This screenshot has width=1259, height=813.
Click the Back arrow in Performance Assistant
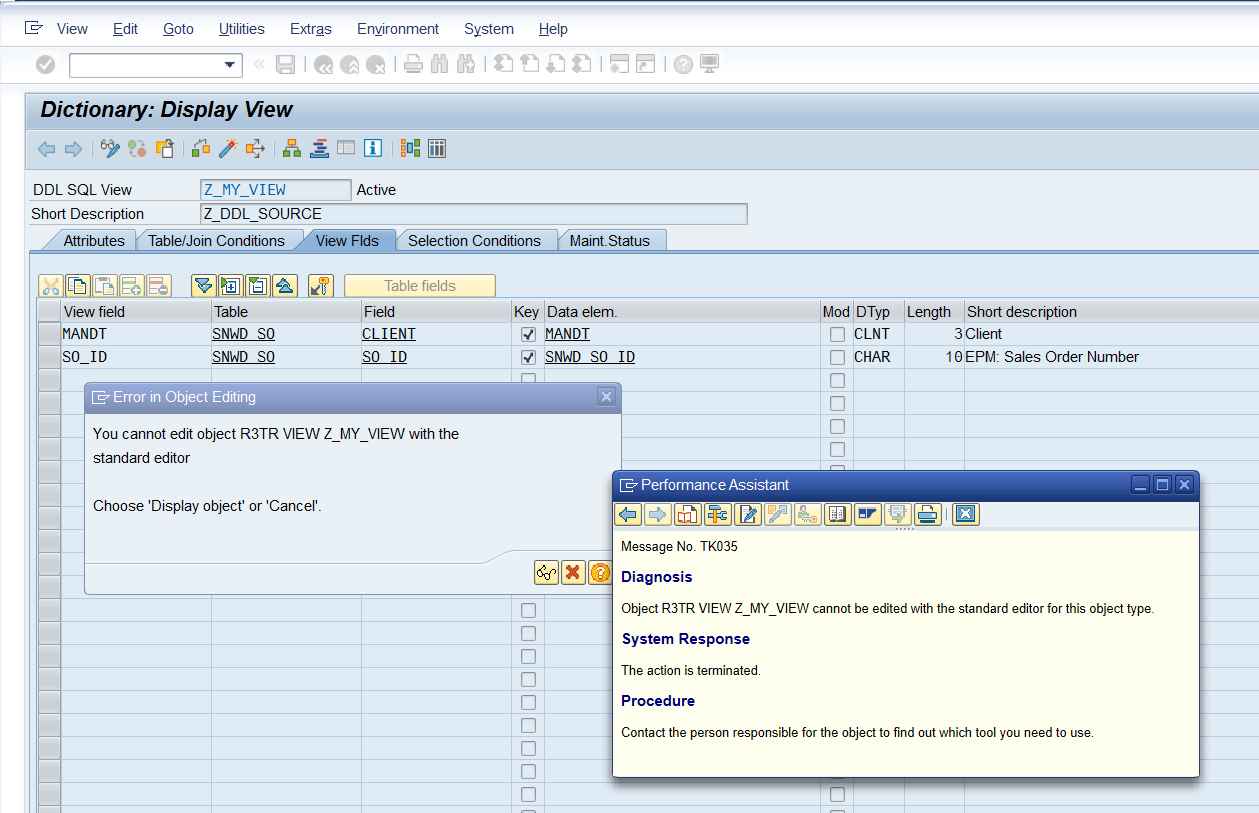[x=628, y=514]
